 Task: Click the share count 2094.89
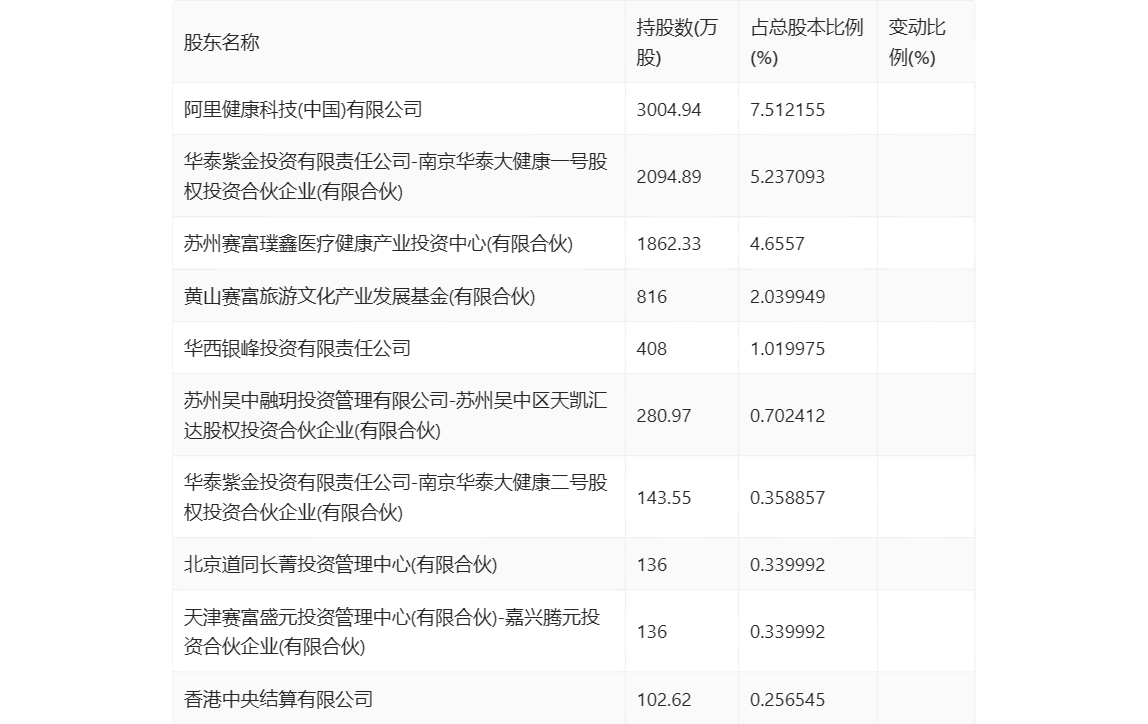668,176
